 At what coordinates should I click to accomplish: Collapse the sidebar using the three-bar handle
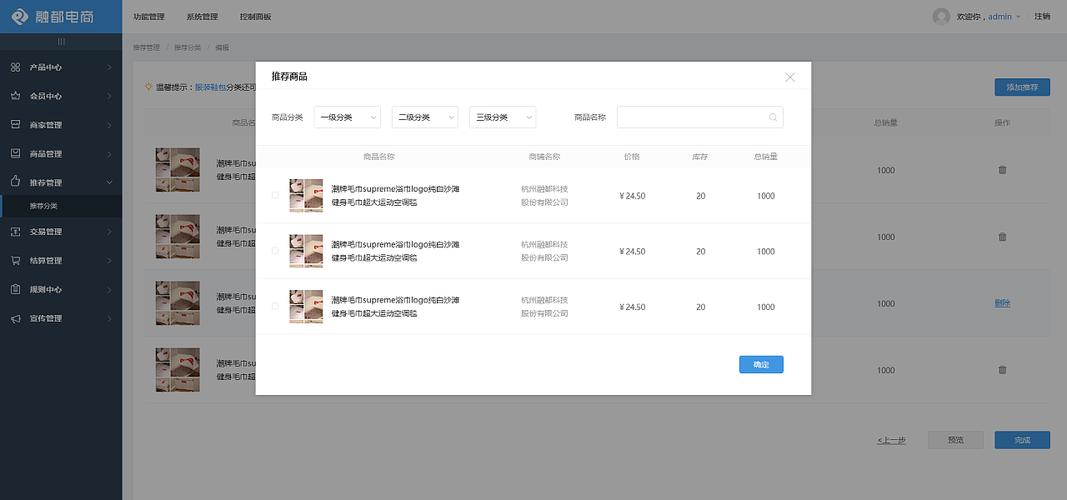(61, 41)
